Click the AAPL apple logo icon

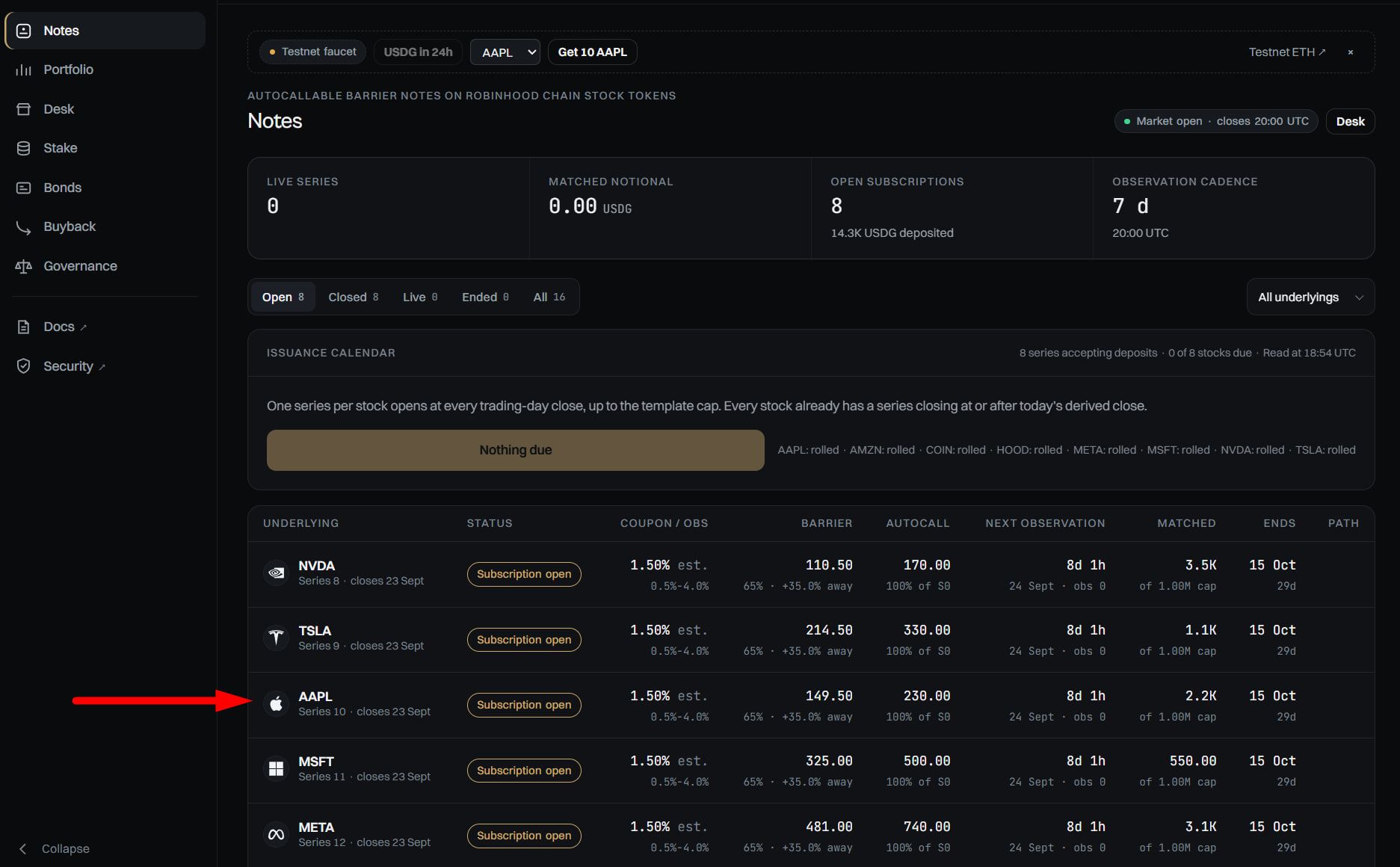coord(276,703)
